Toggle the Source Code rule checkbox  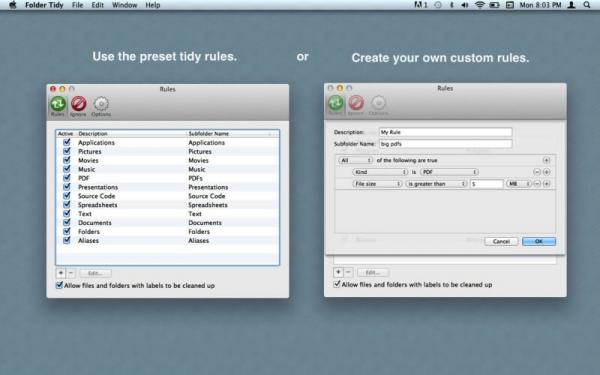[67, 196]
